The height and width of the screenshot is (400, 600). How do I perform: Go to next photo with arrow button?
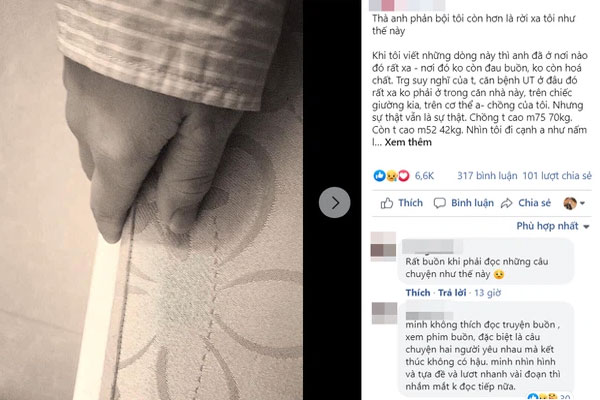pyautogui.click(x=334, y=202)
